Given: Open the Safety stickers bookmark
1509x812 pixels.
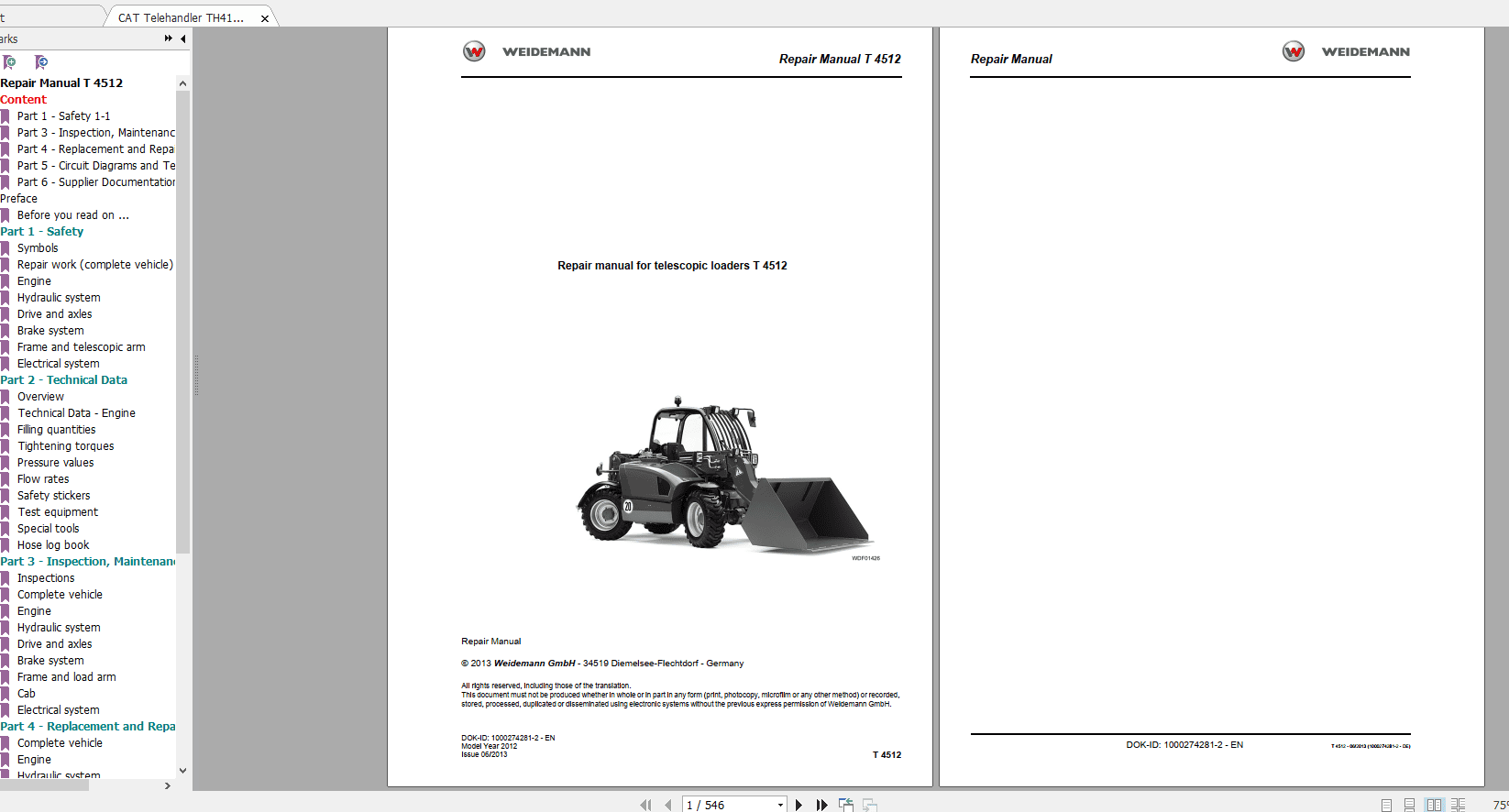Looking at the screenshot, I should tap(53, 495).
